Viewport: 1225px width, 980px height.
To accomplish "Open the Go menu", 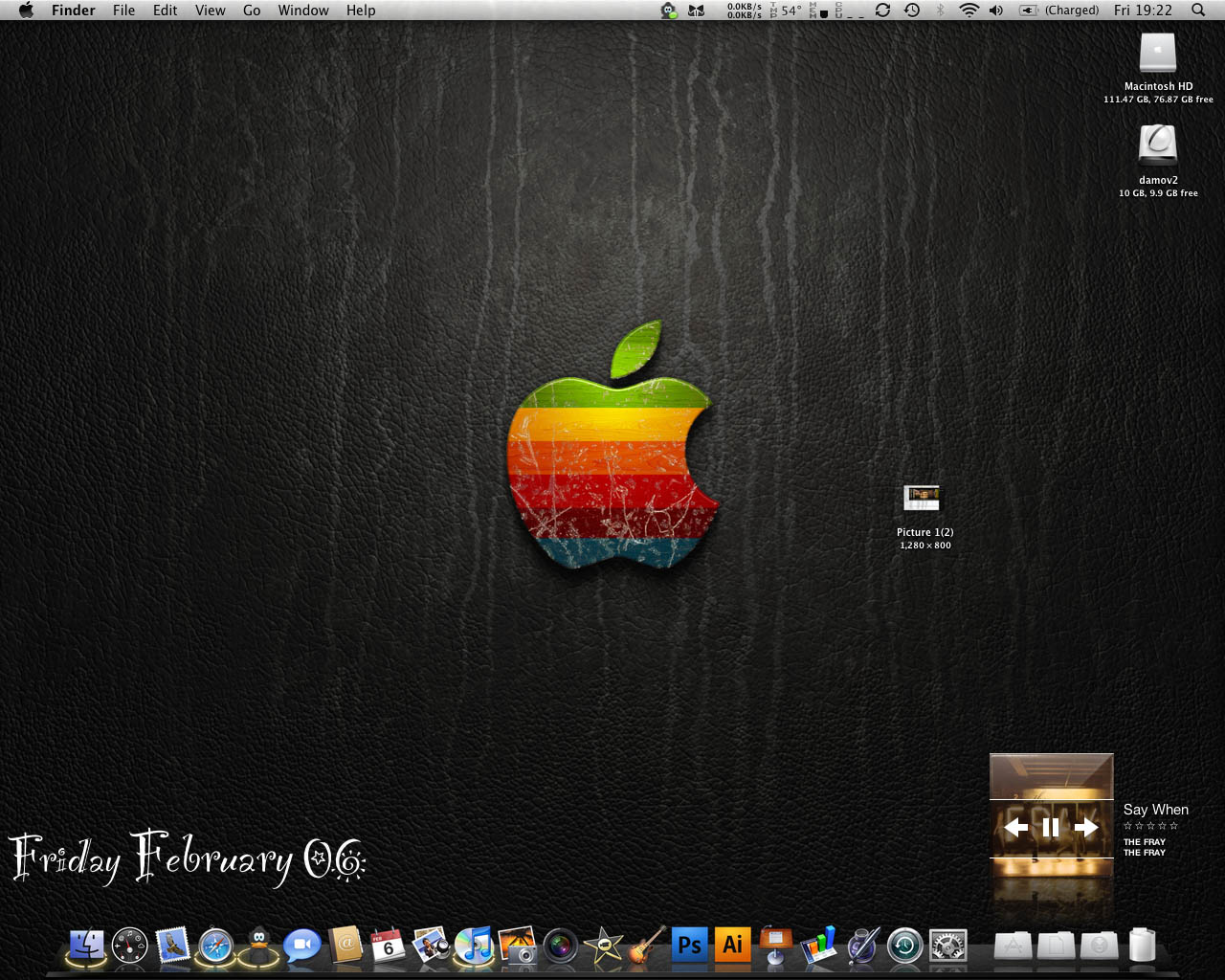I will 252,11.
